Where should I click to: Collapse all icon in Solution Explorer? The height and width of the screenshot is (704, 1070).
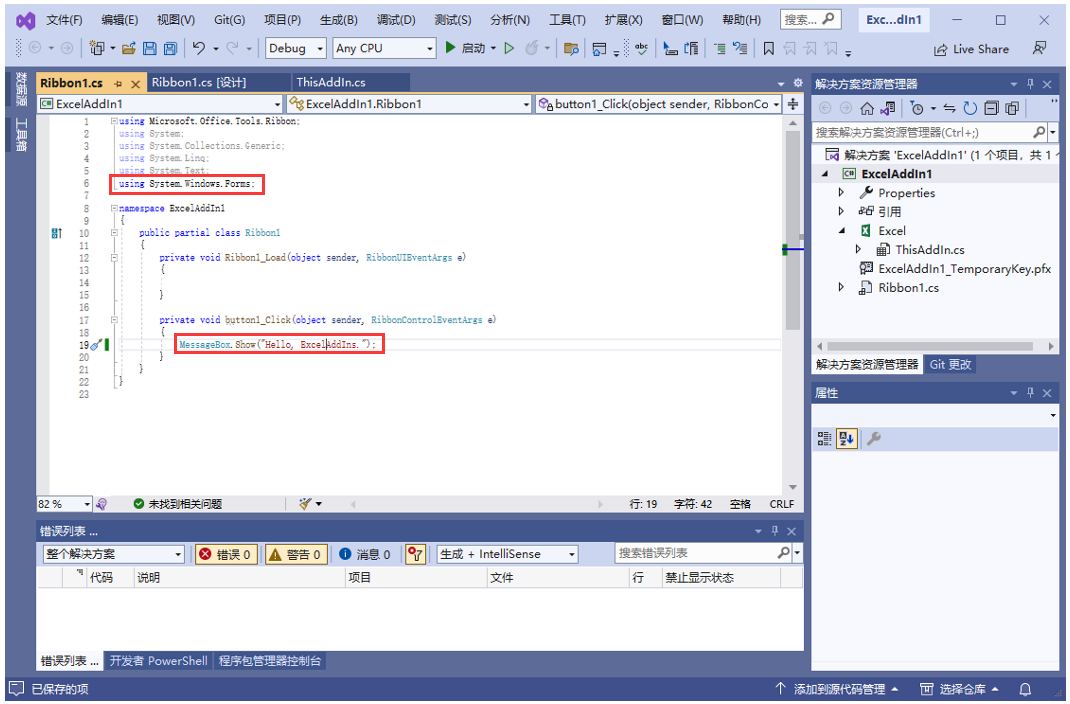(992, 108)
